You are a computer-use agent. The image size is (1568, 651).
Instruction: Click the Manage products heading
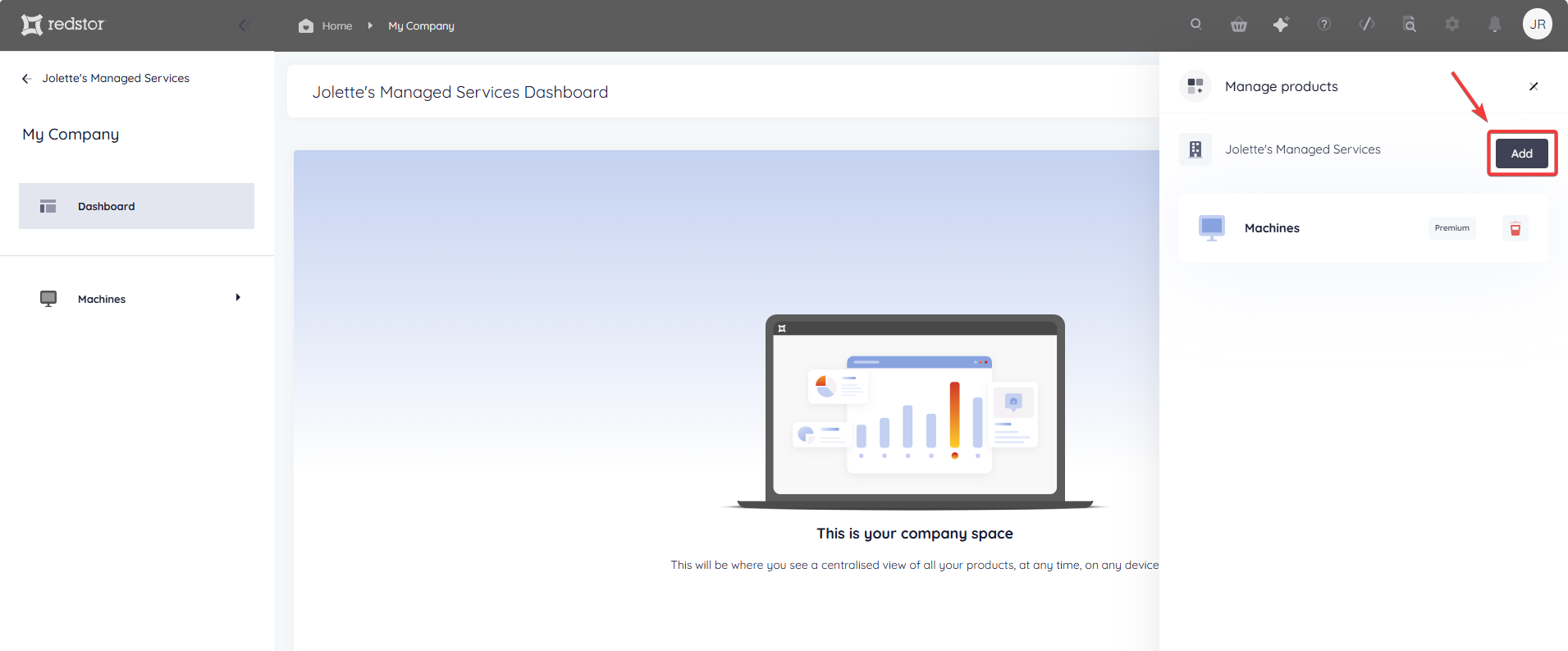(x=1282, y=86)
